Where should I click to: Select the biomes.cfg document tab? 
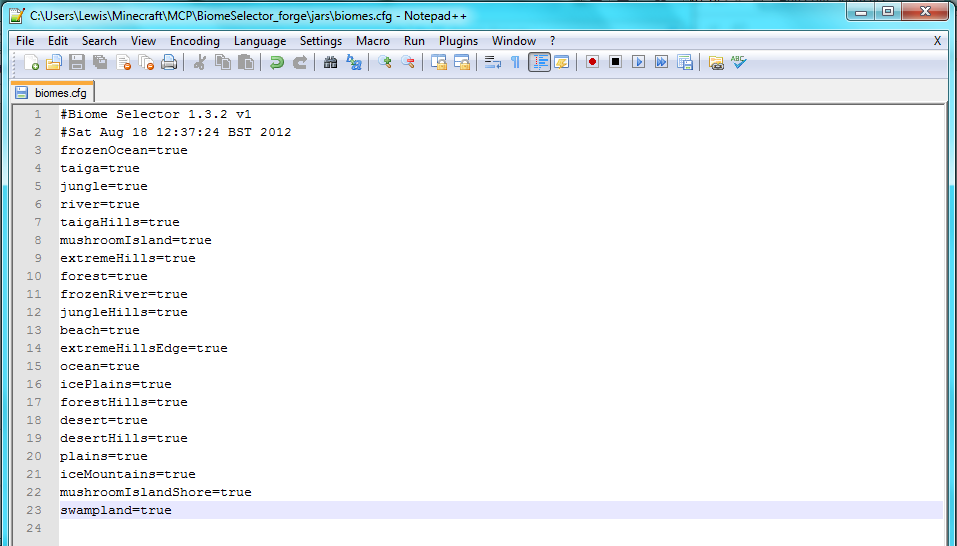[x=52, y=93]
